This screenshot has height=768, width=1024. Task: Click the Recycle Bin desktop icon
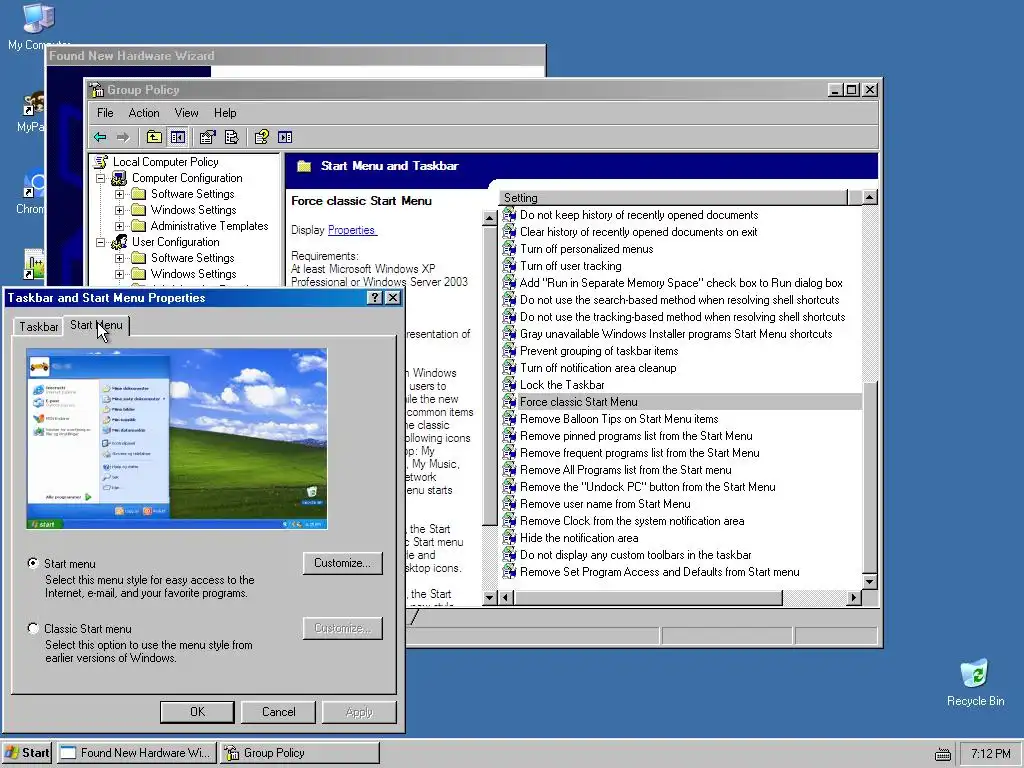point(975,673)
